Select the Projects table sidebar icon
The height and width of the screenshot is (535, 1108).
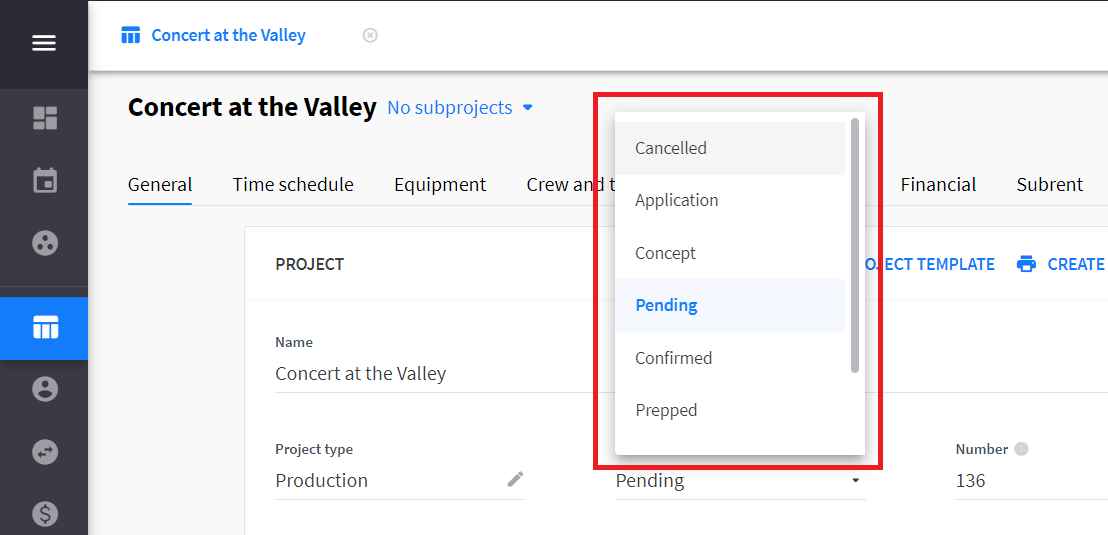(x=45, y=328)
